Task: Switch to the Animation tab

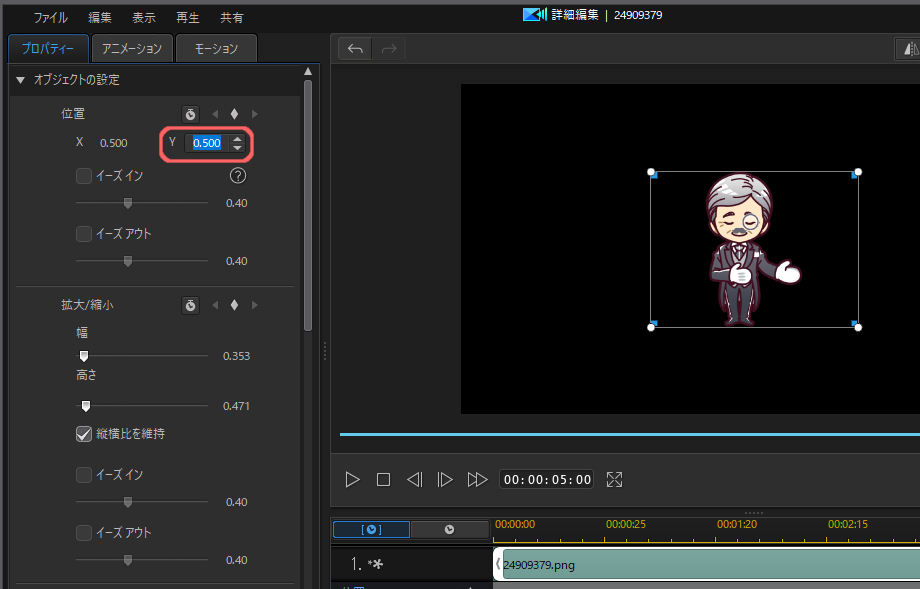Action: [x=132, y=48]
